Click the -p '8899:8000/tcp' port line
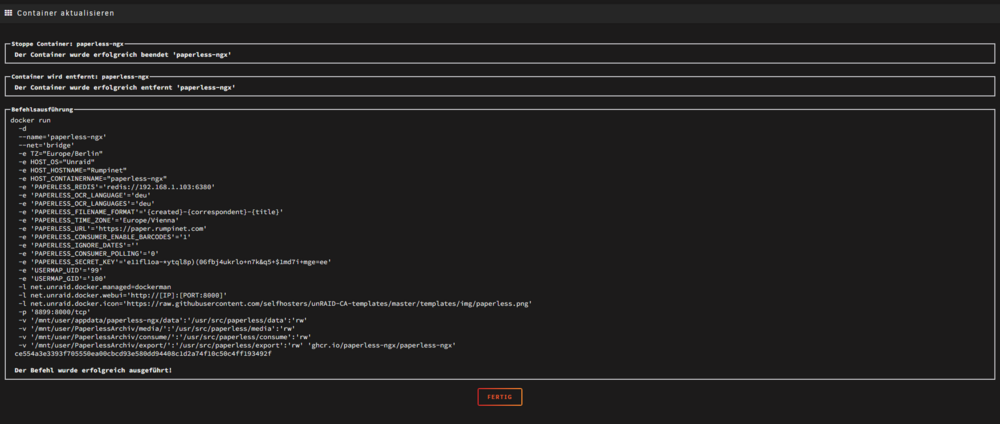Viewport: 1000px width, 424px height. (54, 311)
